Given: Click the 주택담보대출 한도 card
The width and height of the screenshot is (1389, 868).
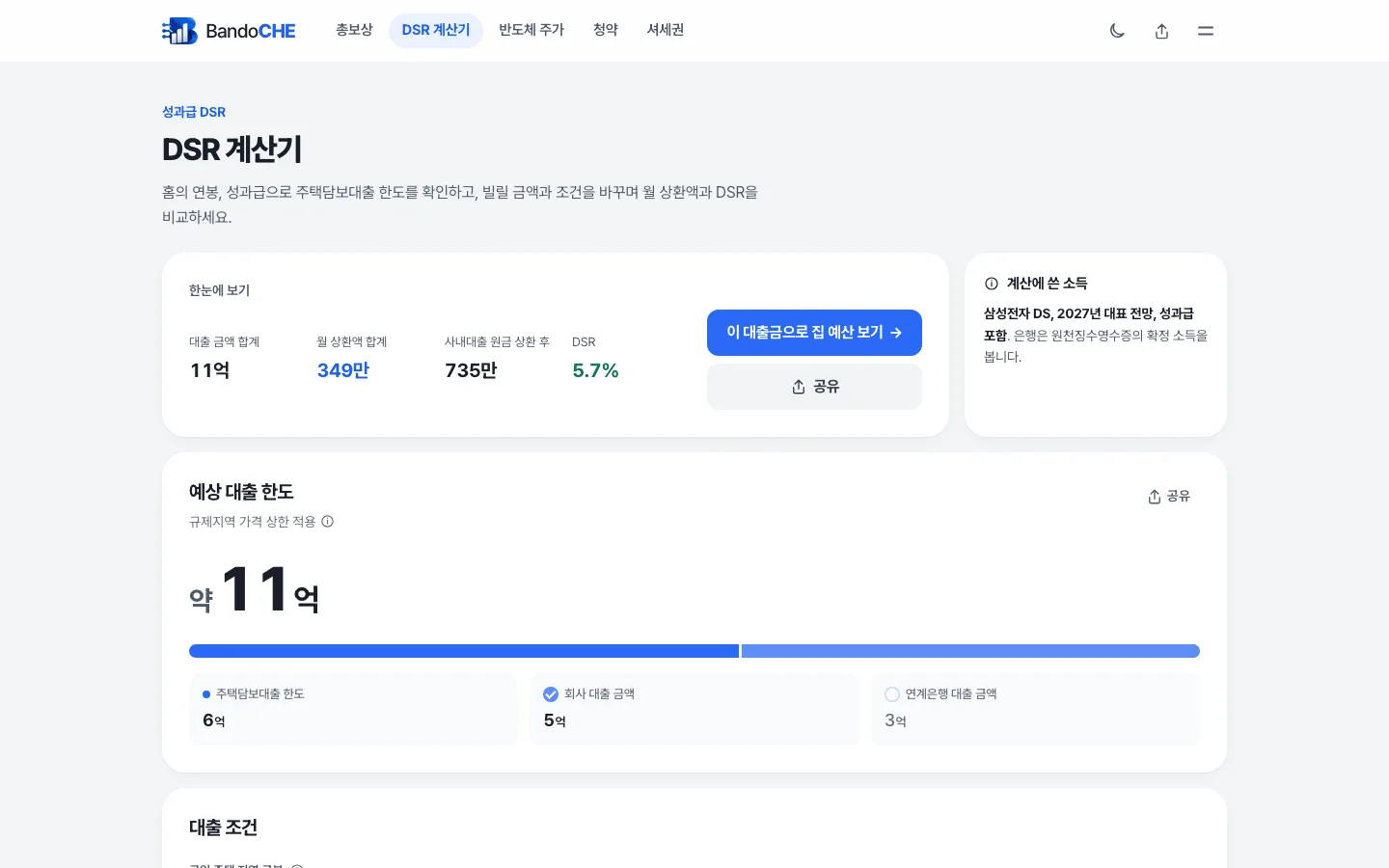Looking at the screenshot, I should [353, 709].
